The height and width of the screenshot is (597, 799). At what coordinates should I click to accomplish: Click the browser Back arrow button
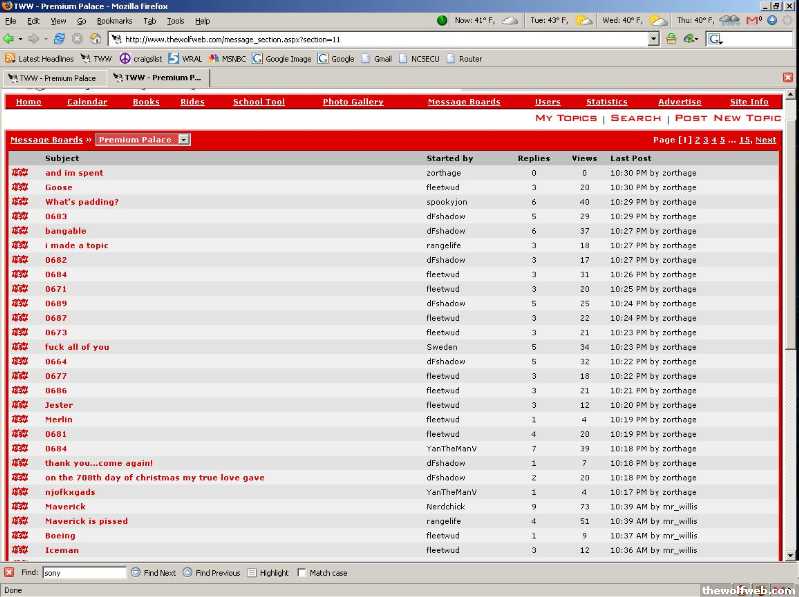tap(9, 39)
